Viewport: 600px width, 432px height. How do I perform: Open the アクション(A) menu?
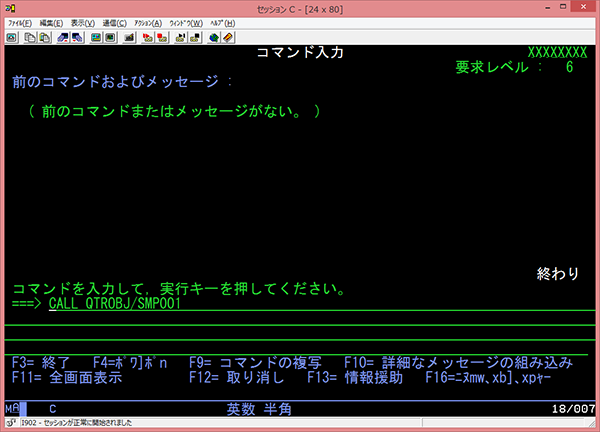click(x=148, y=22)
